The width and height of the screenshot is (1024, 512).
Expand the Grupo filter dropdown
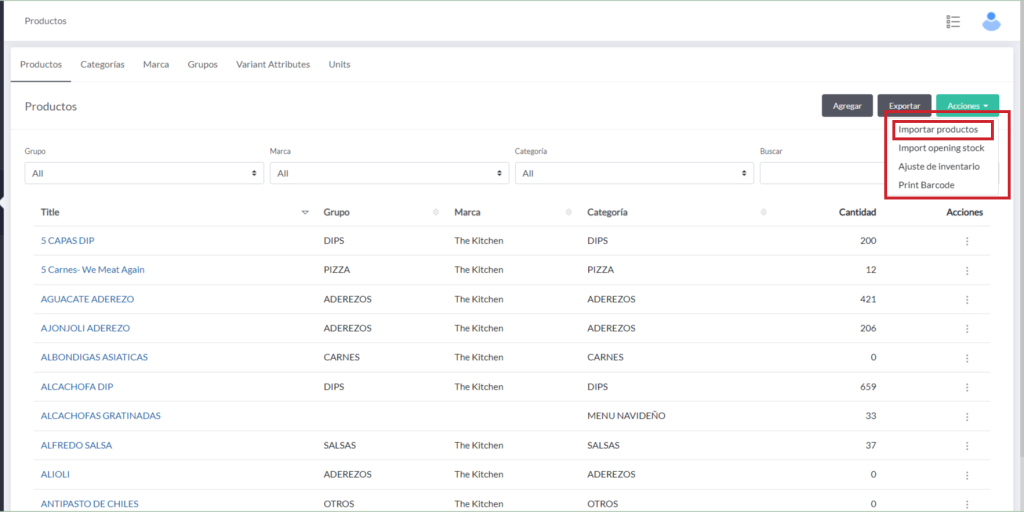tap(144, 173)
